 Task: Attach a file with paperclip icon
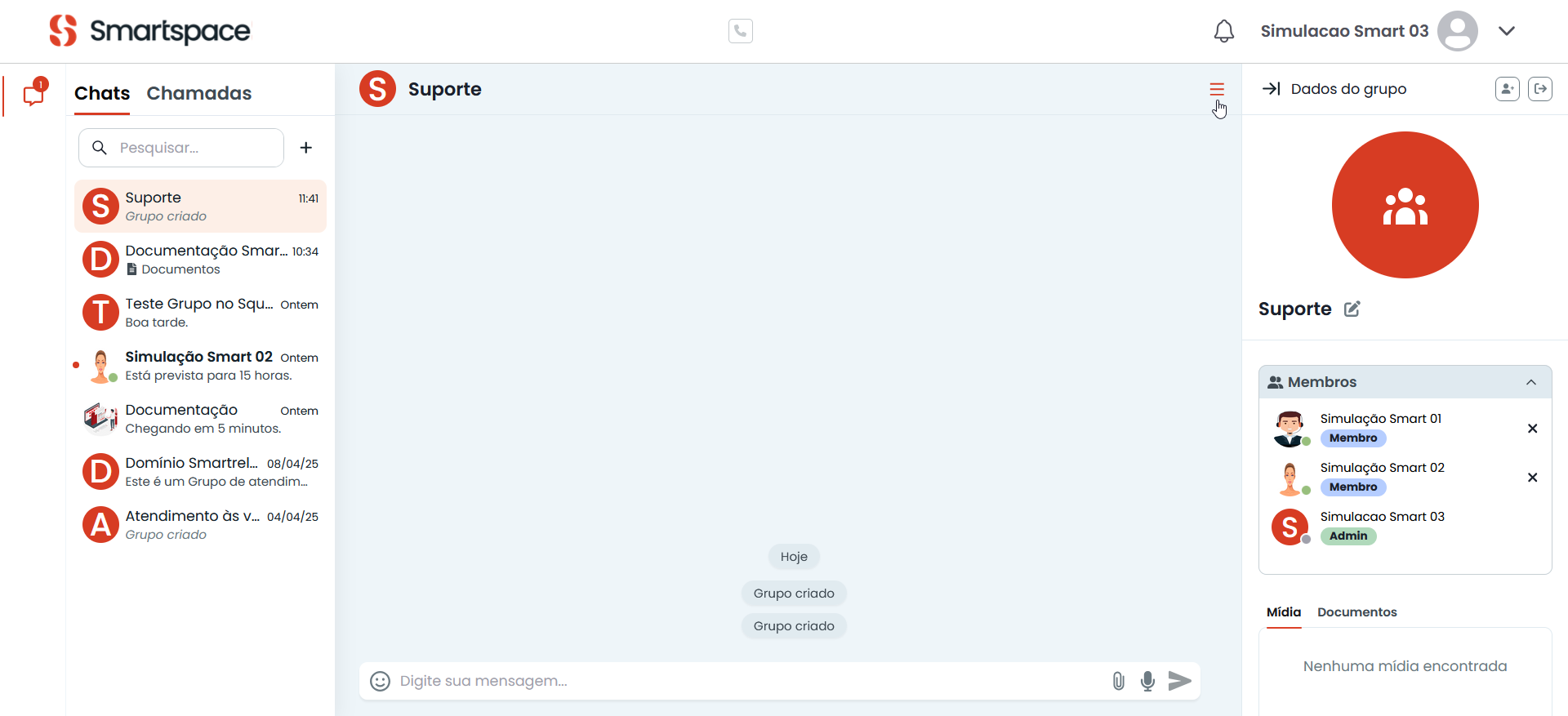click(x=1118, y=681)
